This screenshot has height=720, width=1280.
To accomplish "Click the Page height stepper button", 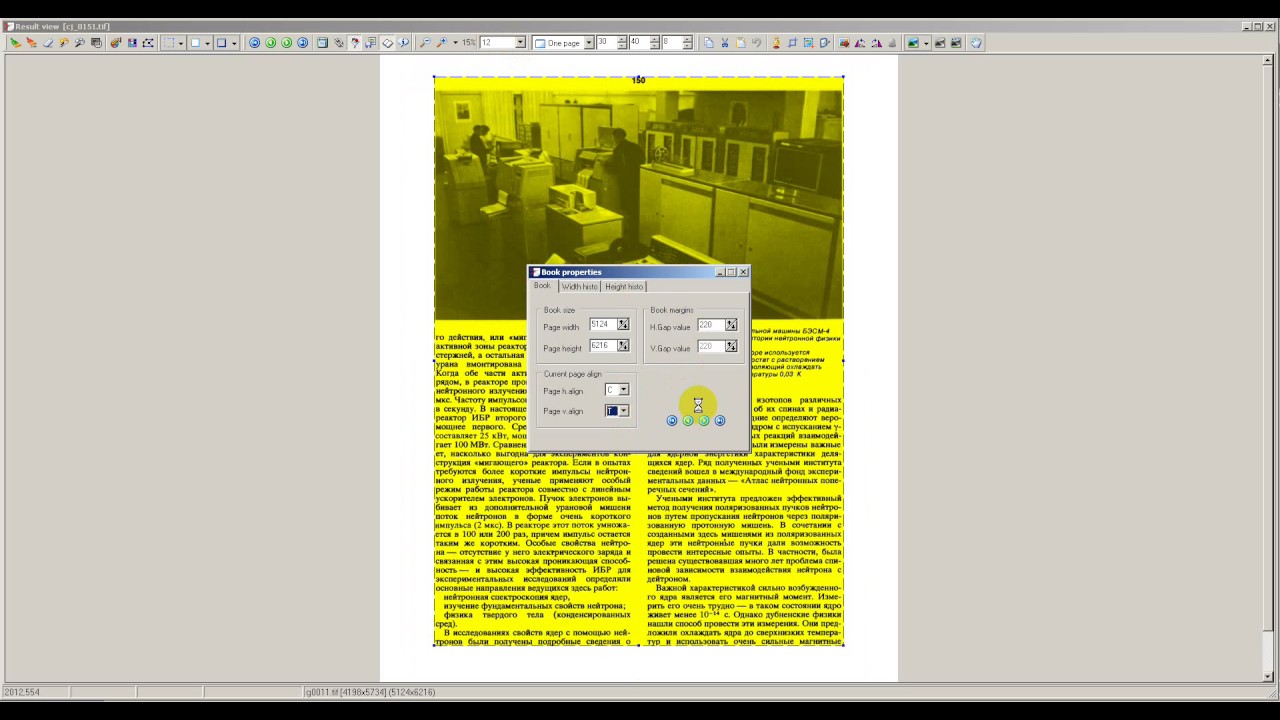I will tap(623, 346).
